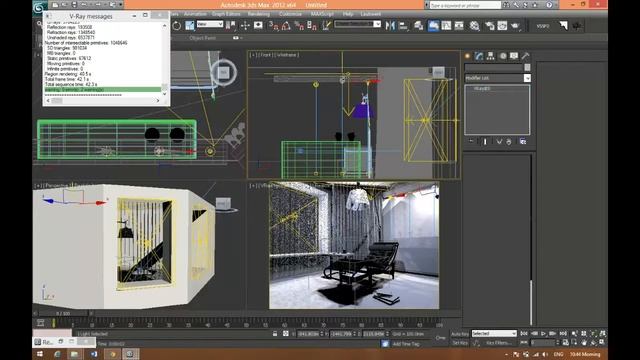Open reference coordinate system View dropdown
This screenshot has width=640, height=360.
click(x=210, y=24)
